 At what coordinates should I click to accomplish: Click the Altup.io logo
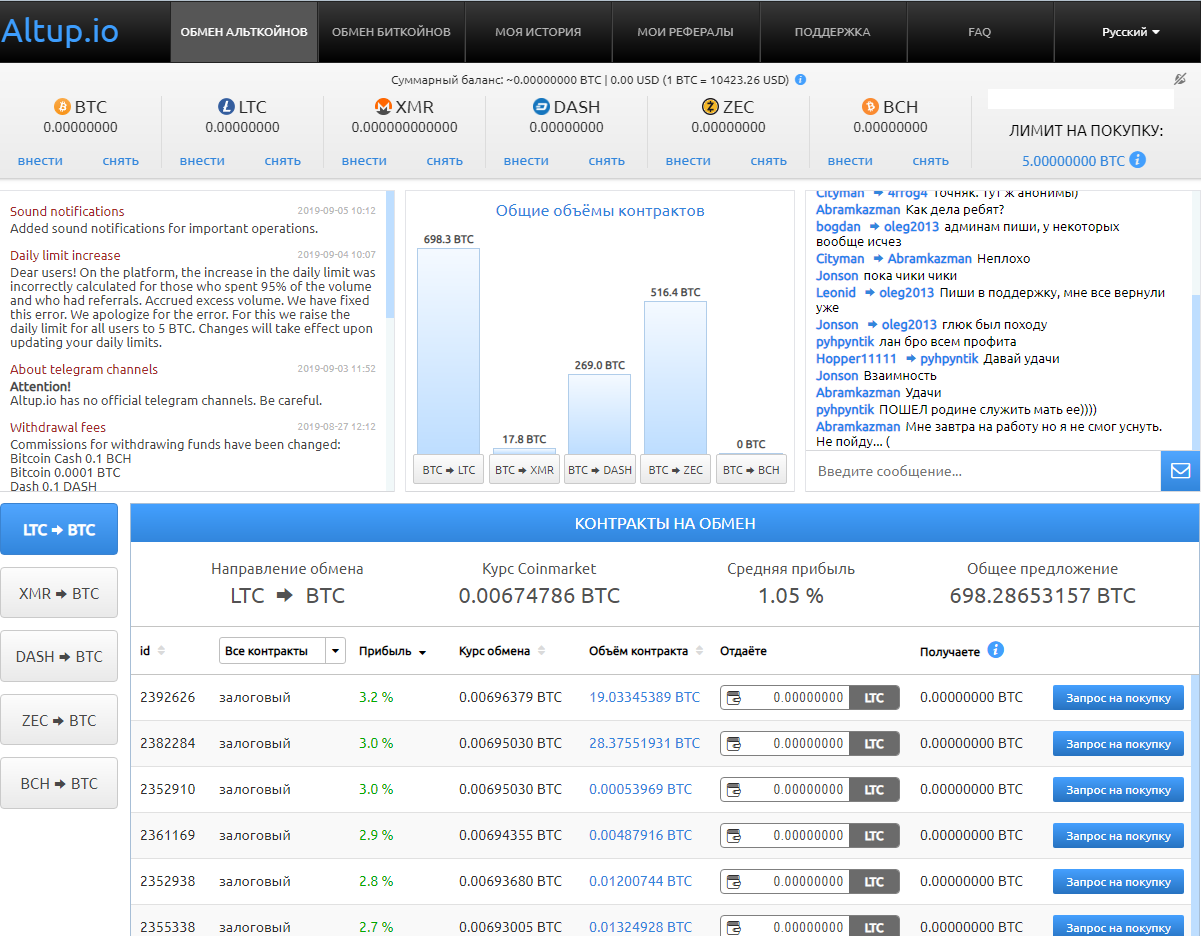pyautogui.click(x=61, y=31)
